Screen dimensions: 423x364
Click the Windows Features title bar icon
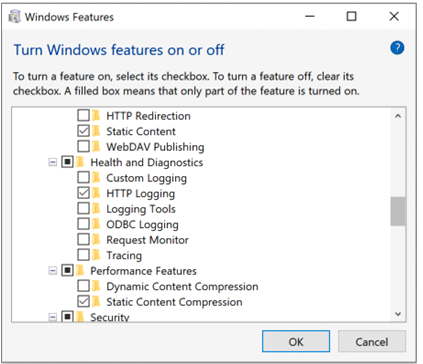[14, 16]
